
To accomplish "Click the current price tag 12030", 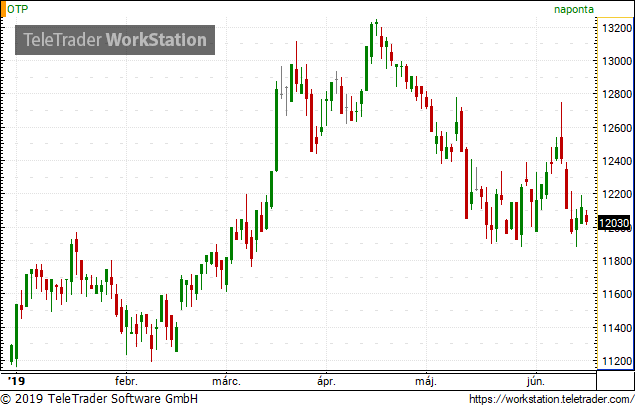I will (614, 224).
